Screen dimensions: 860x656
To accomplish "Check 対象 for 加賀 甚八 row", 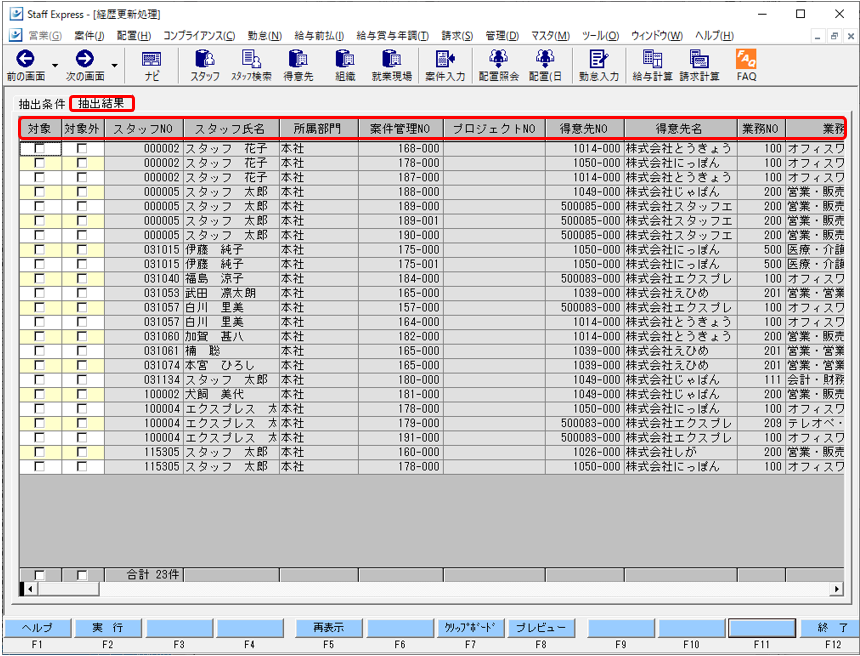I will 39,336.
